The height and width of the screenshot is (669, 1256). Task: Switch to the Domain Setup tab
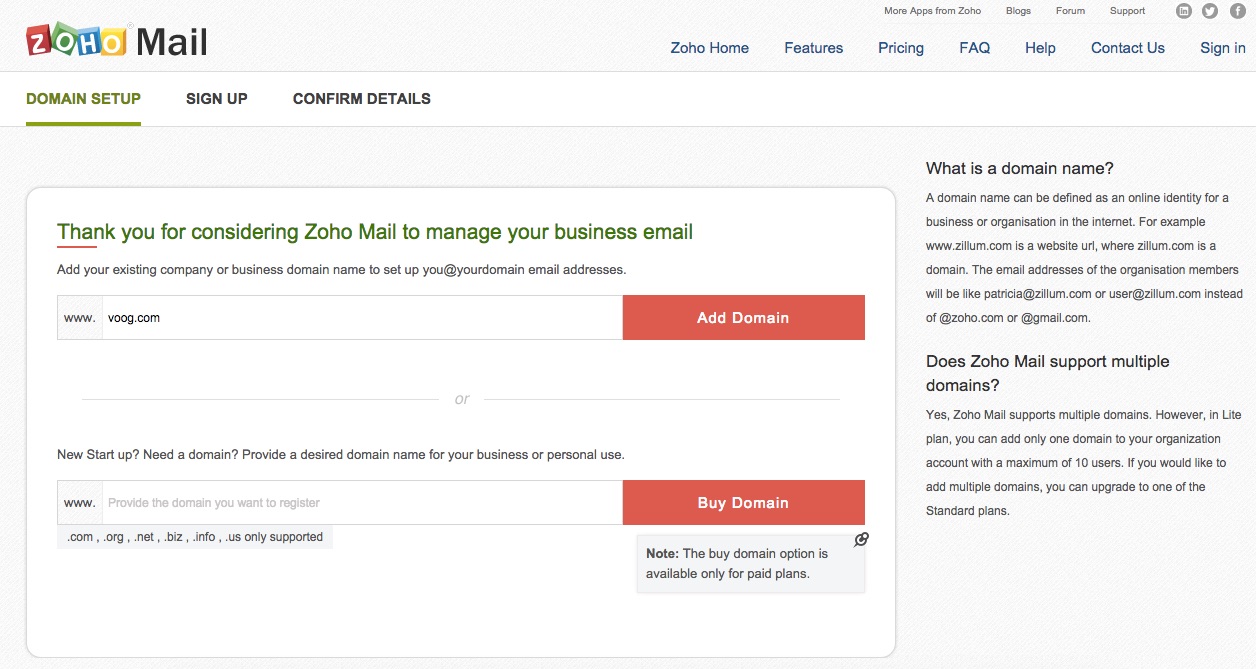click(x=83, y=99)
